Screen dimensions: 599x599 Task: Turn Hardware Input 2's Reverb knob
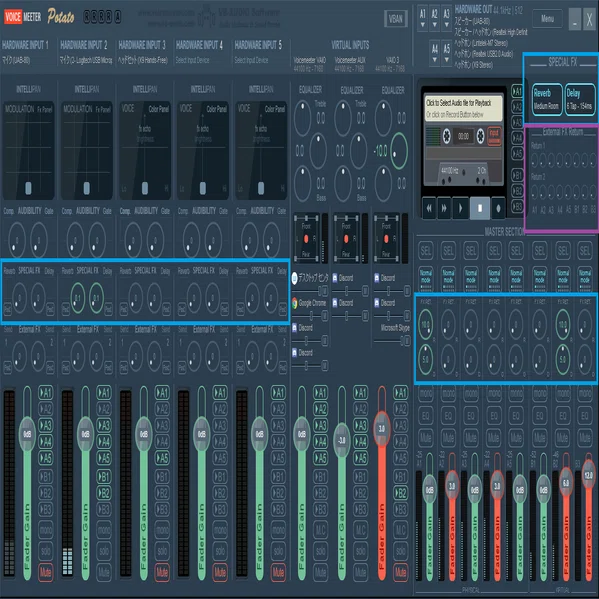[x=78, y=298]
